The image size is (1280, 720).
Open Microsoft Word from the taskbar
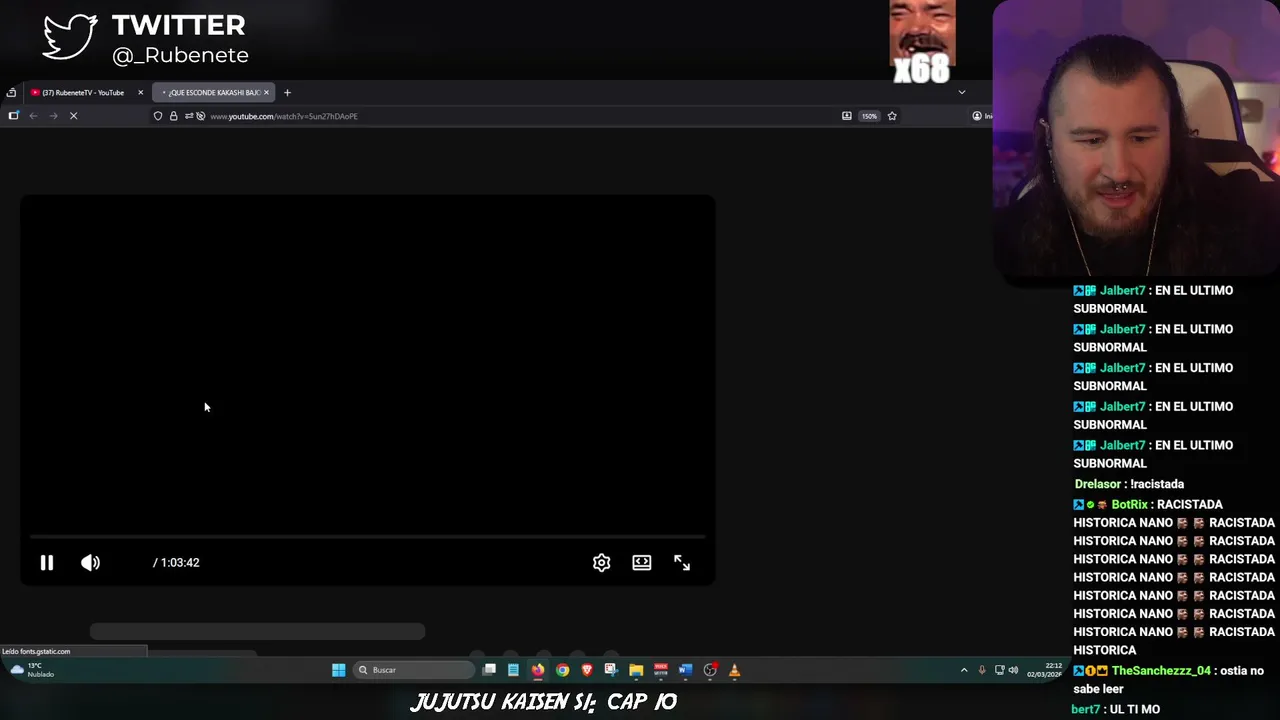[685, 670]
